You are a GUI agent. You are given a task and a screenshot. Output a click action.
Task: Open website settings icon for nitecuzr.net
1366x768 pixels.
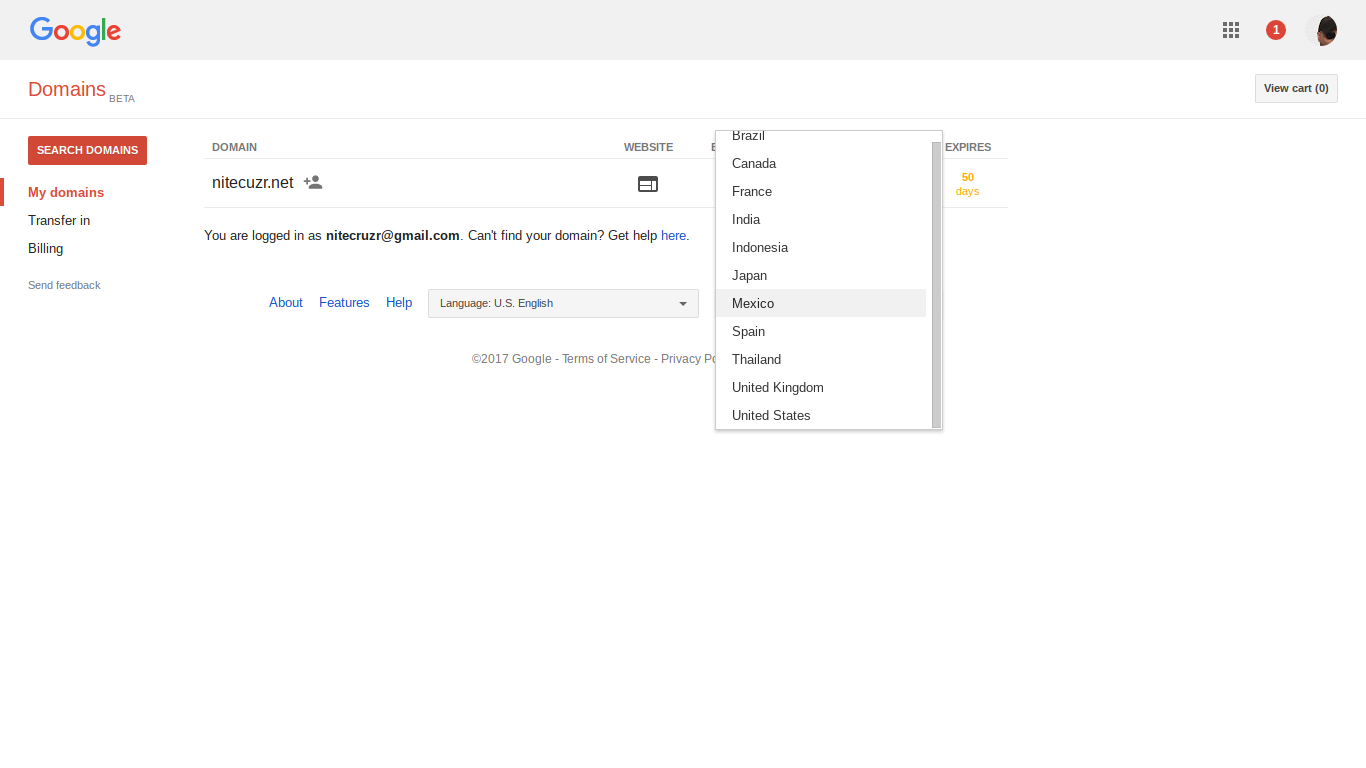[648, 184]
